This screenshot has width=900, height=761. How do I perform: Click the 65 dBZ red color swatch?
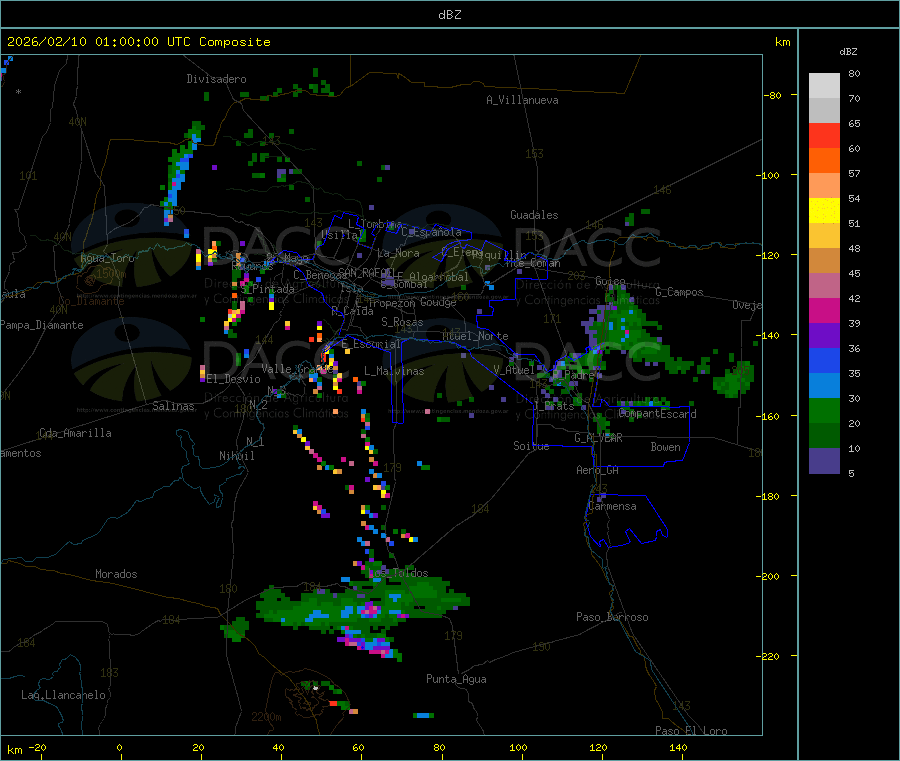pos(824,135)
